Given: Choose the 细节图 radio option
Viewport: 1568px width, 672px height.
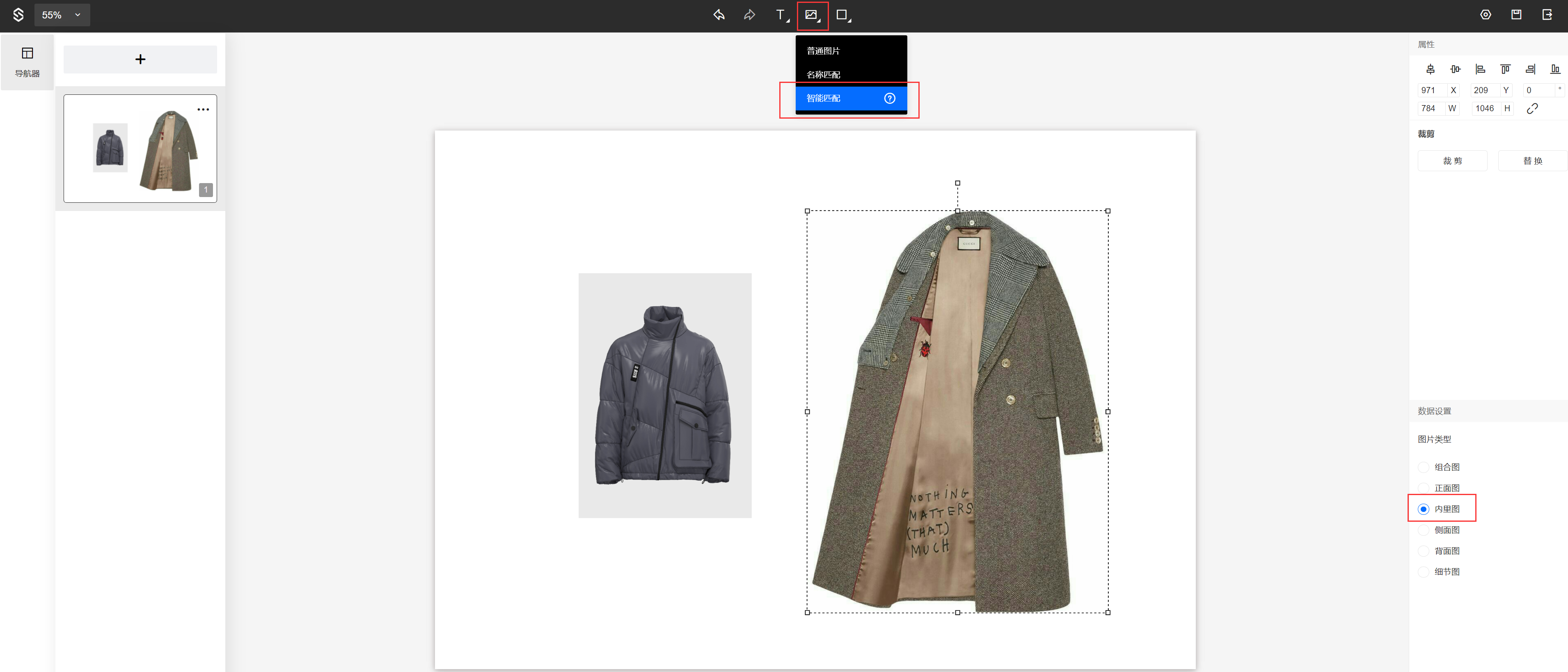Looking at the screenshot, I should [1423, 572].
